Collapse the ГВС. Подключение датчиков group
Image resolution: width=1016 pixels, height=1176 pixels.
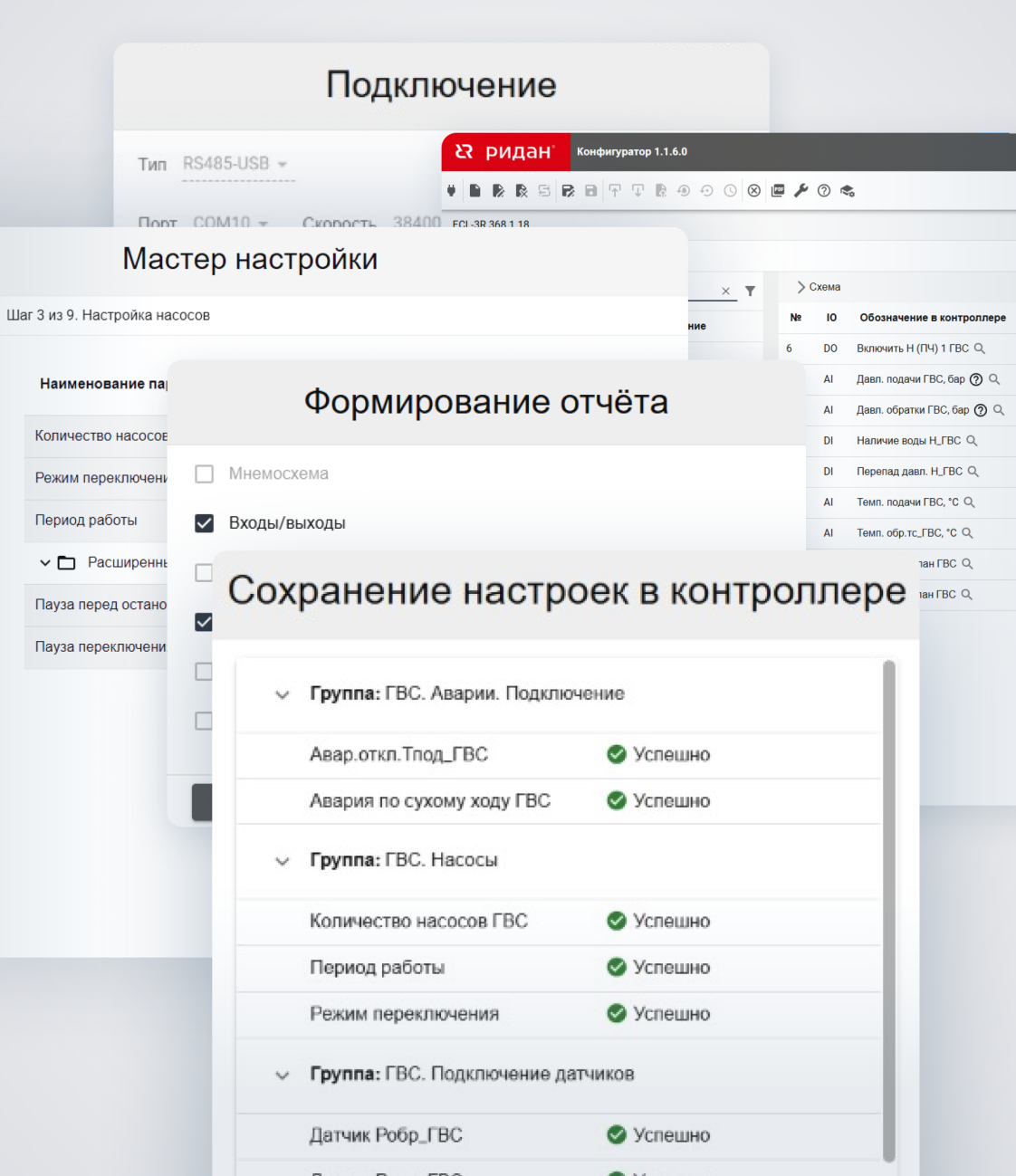[283, 1075]
